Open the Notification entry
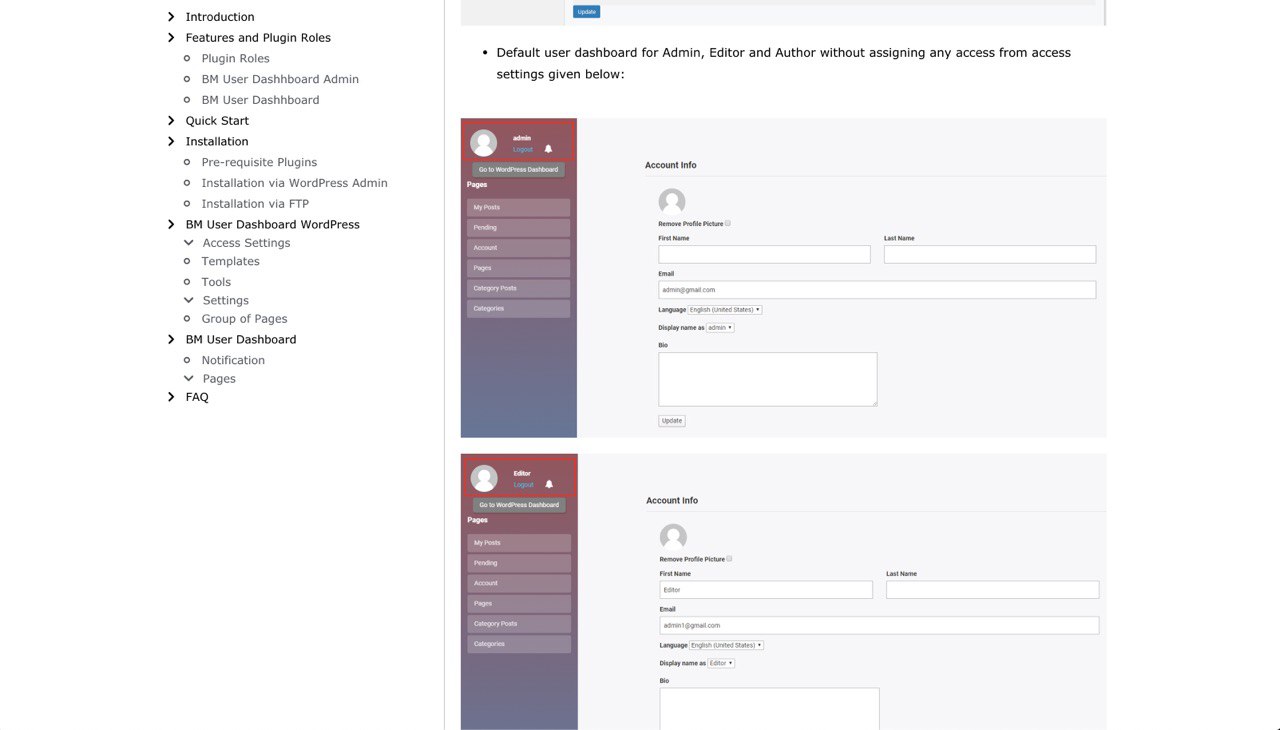Screen dimensions: 1280x730 click(x=233, y=360)
